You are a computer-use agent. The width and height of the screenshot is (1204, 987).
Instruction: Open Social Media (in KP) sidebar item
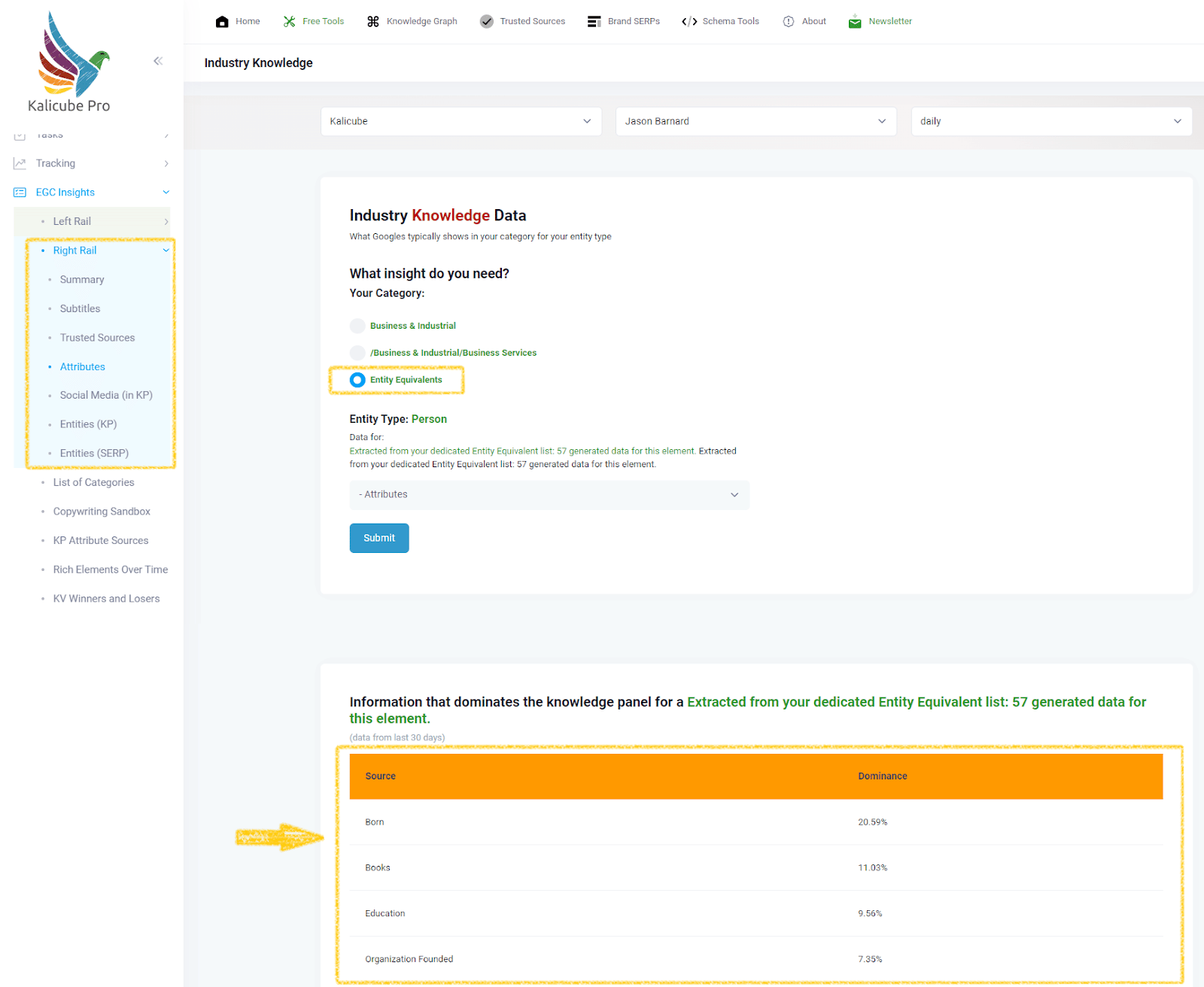106,396
